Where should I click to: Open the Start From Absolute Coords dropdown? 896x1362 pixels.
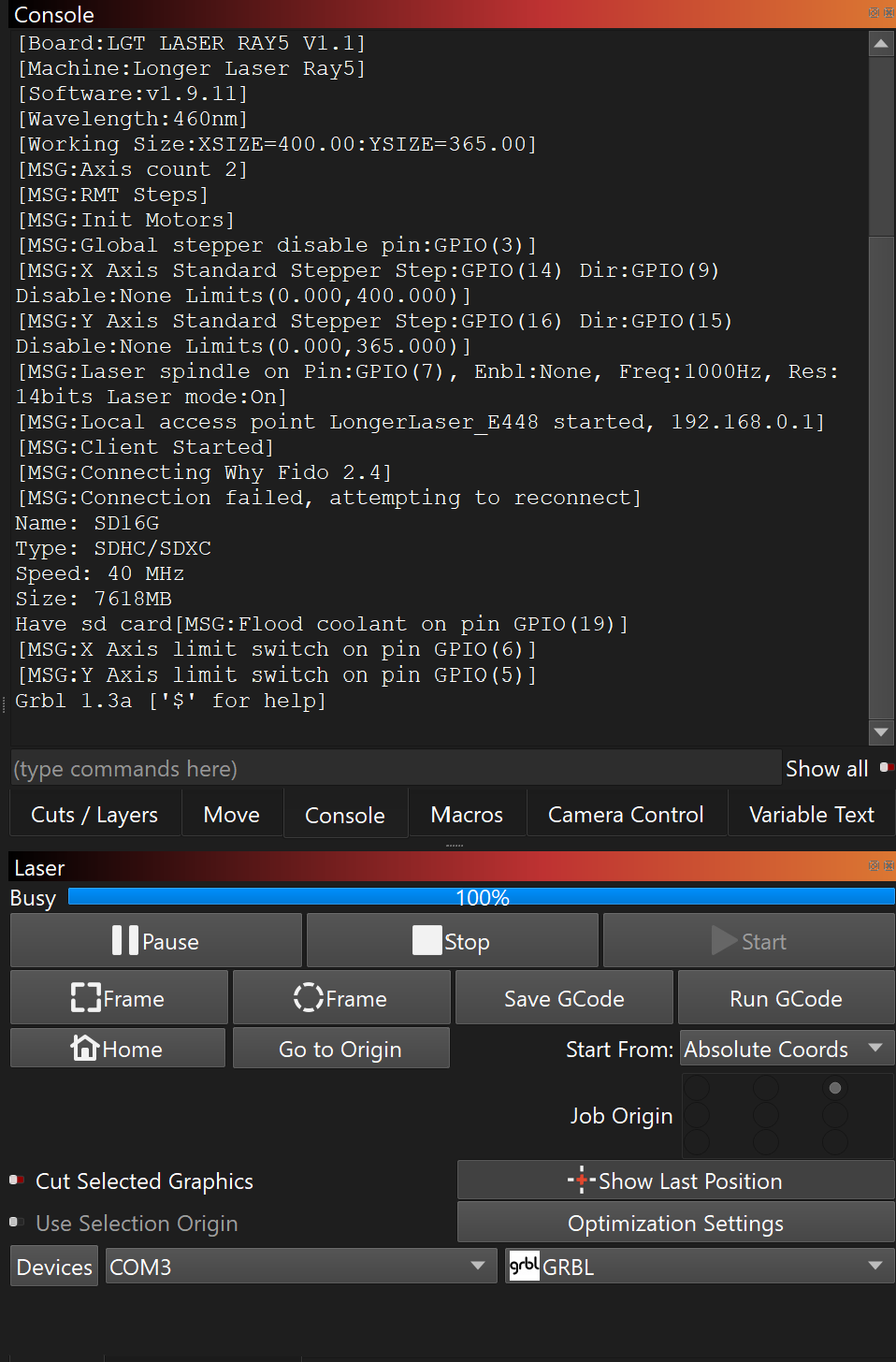(x=786, y=1049)
